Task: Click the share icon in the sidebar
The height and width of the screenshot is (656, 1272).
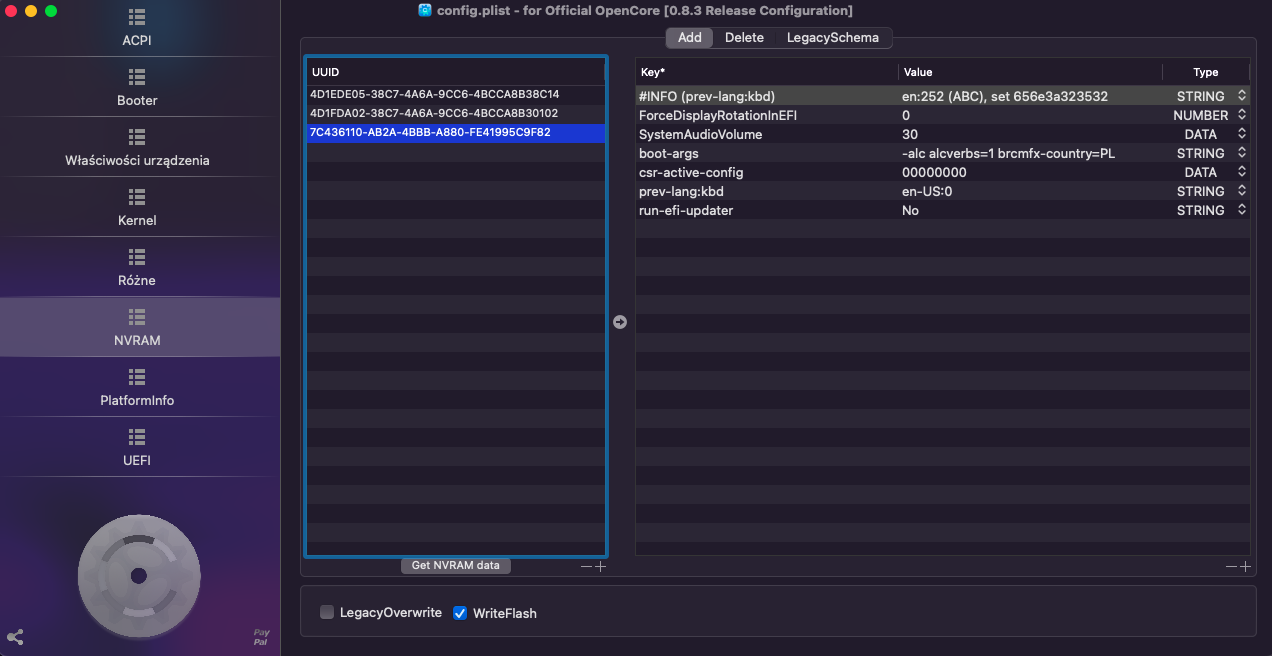Action: click(15, 637)
